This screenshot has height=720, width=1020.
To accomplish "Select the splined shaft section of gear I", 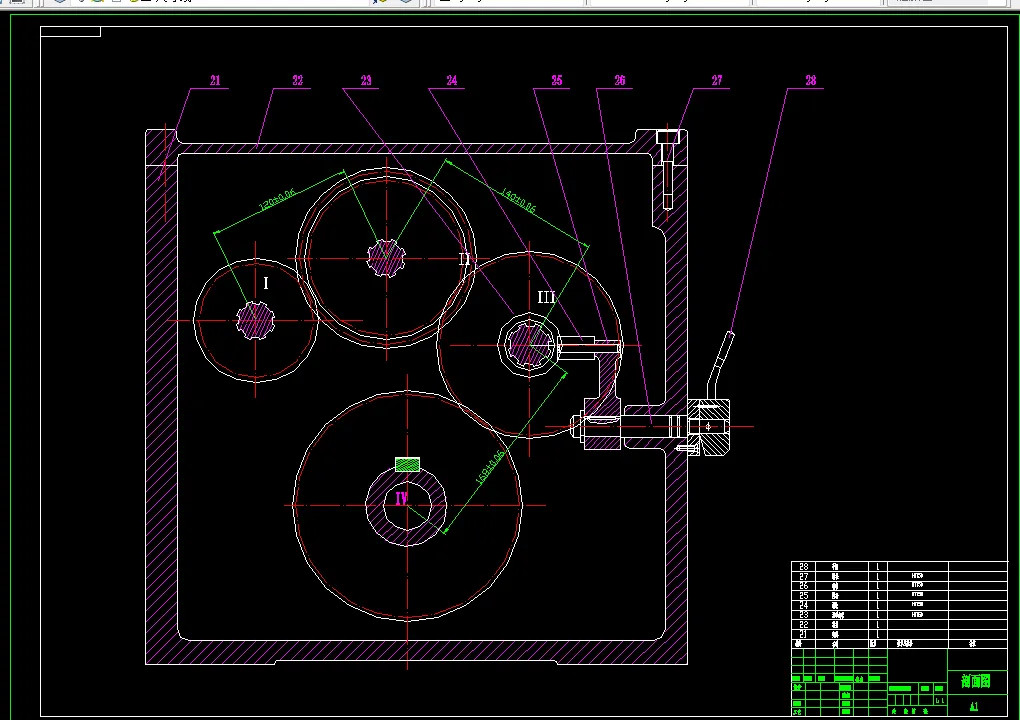I will pyautogui.click(x=256, y=321).
